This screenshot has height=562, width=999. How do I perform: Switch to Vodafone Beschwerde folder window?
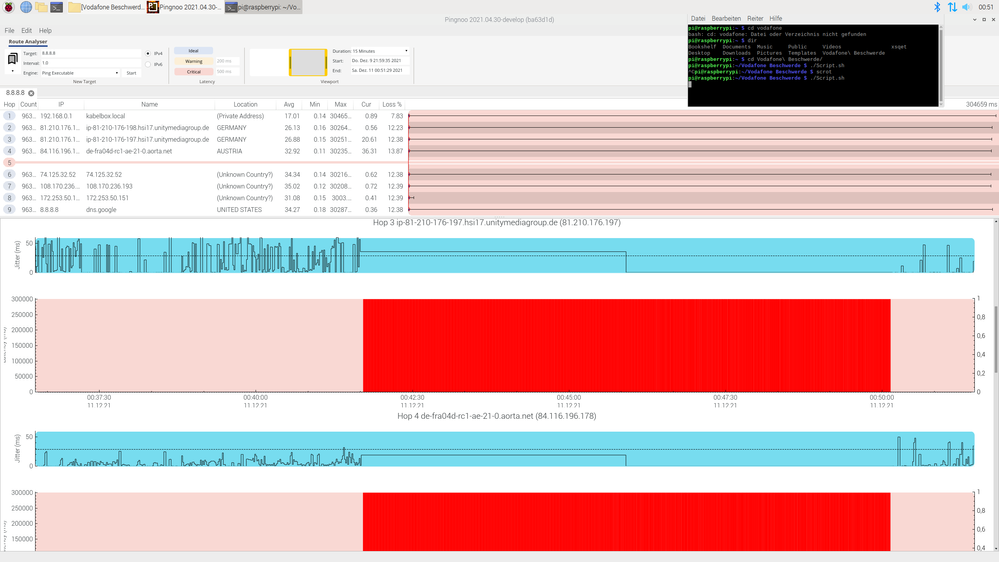click(106, 7)
